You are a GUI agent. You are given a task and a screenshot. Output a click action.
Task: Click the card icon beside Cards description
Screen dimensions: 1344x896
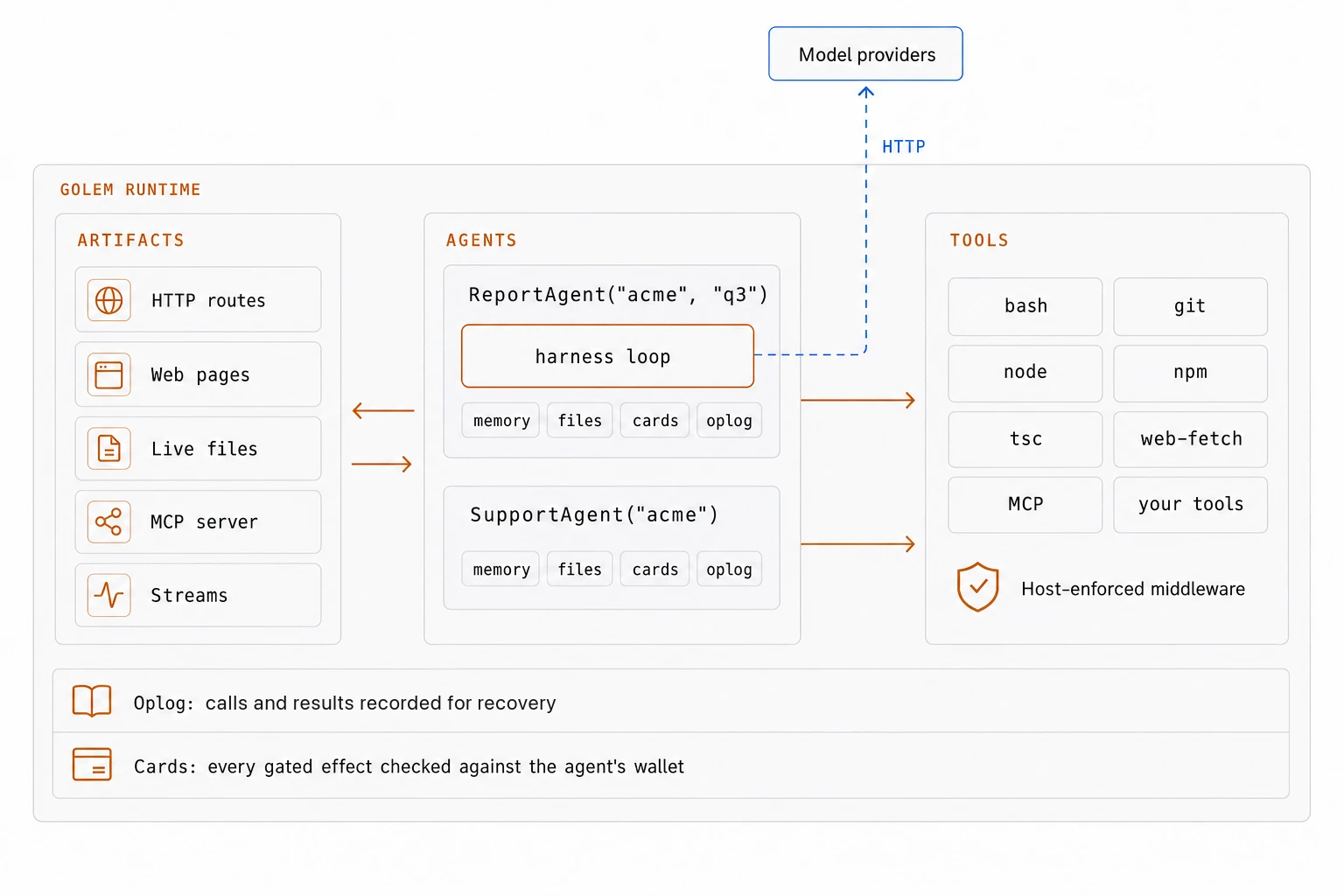[92, 764]
